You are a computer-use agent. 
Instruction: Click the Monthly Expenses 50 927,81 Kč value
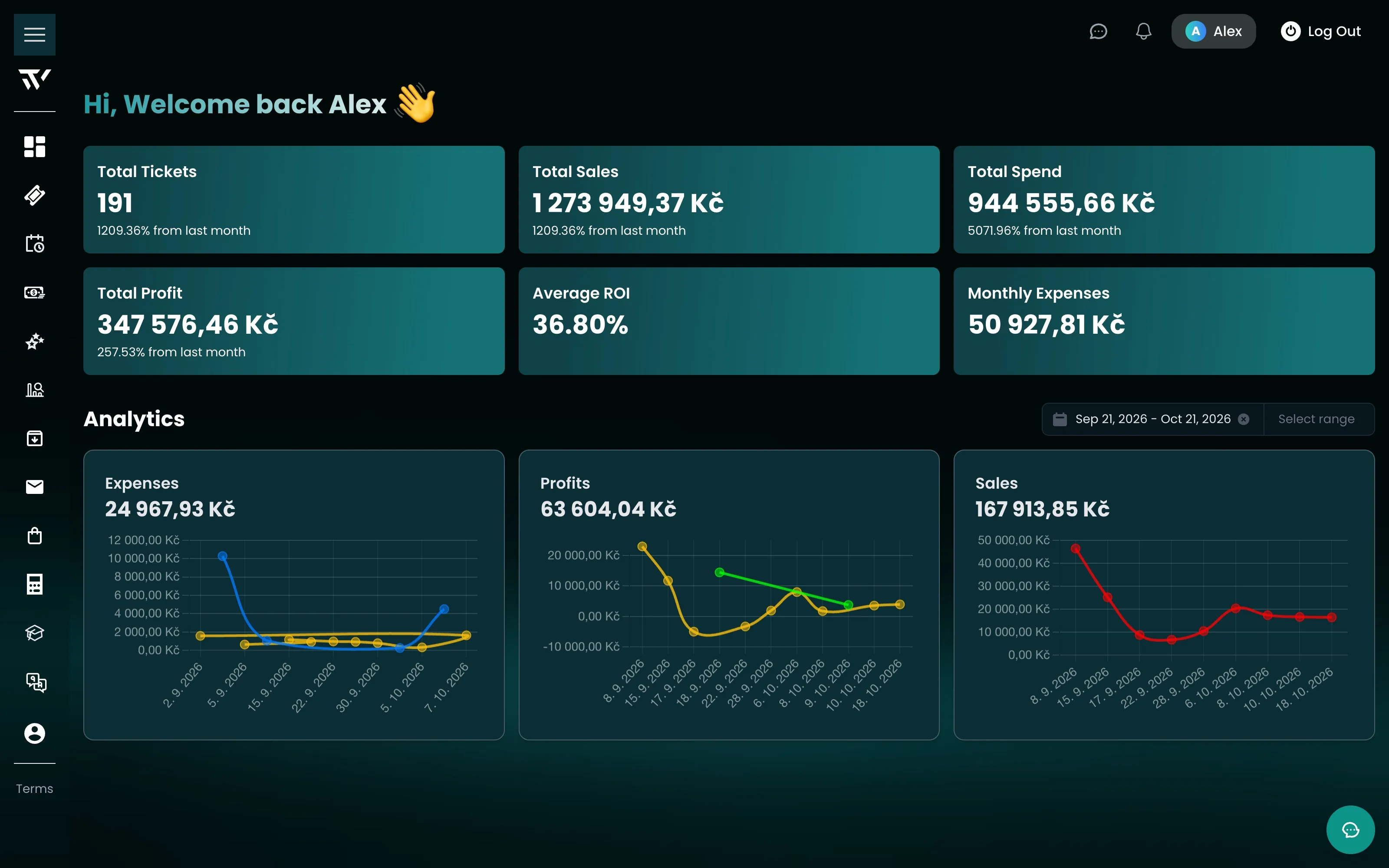(1047, 324)
